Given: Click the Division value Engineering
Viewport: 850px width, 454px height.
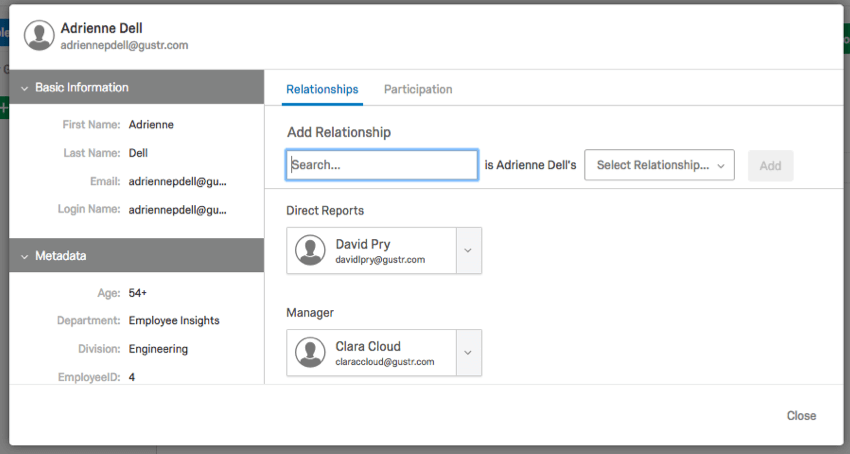Looking at the screenshot, I should click(158, 349).
